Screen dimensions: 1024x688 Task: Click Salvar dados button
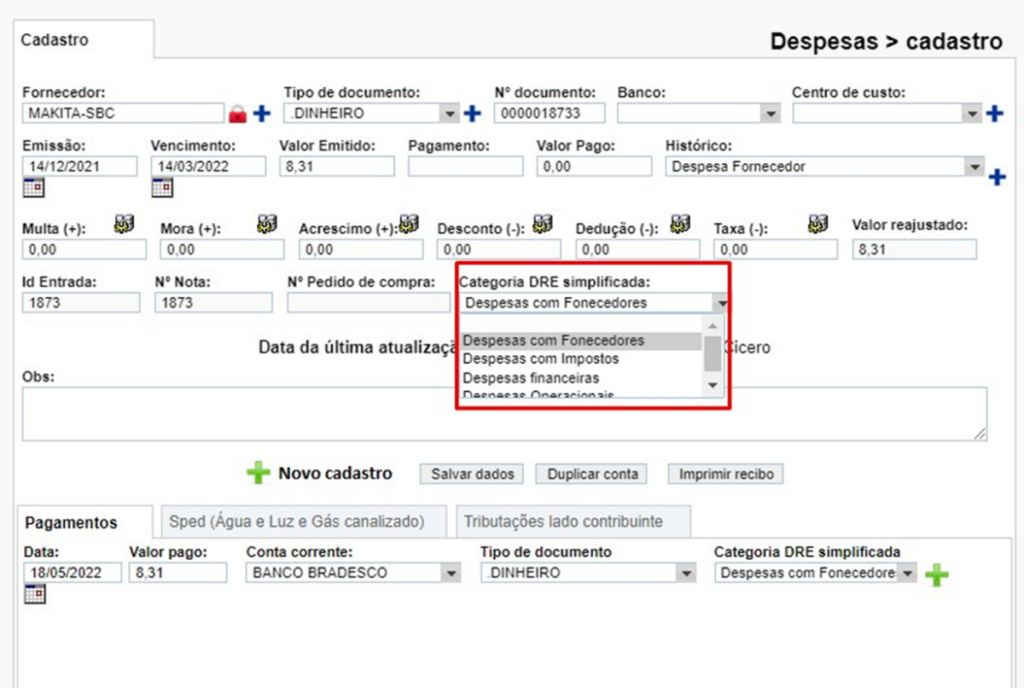[472, 474]
